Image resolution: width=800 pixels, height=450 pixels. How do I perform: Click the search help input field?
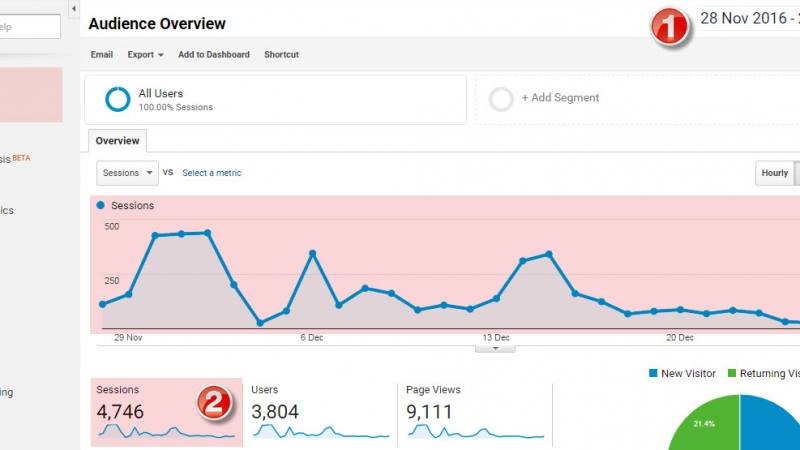[30, 27]
